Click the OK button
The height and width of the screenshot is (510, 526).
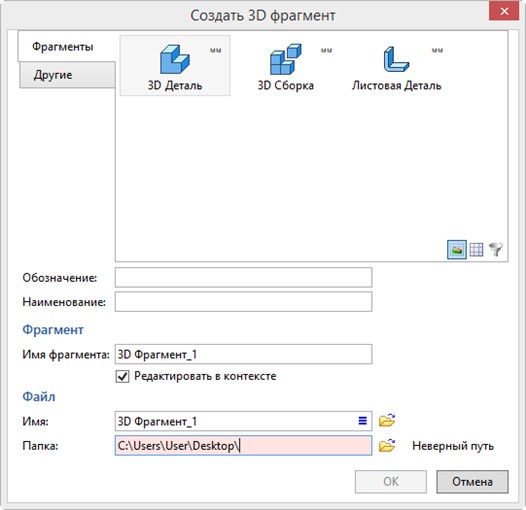coord(391,481)
